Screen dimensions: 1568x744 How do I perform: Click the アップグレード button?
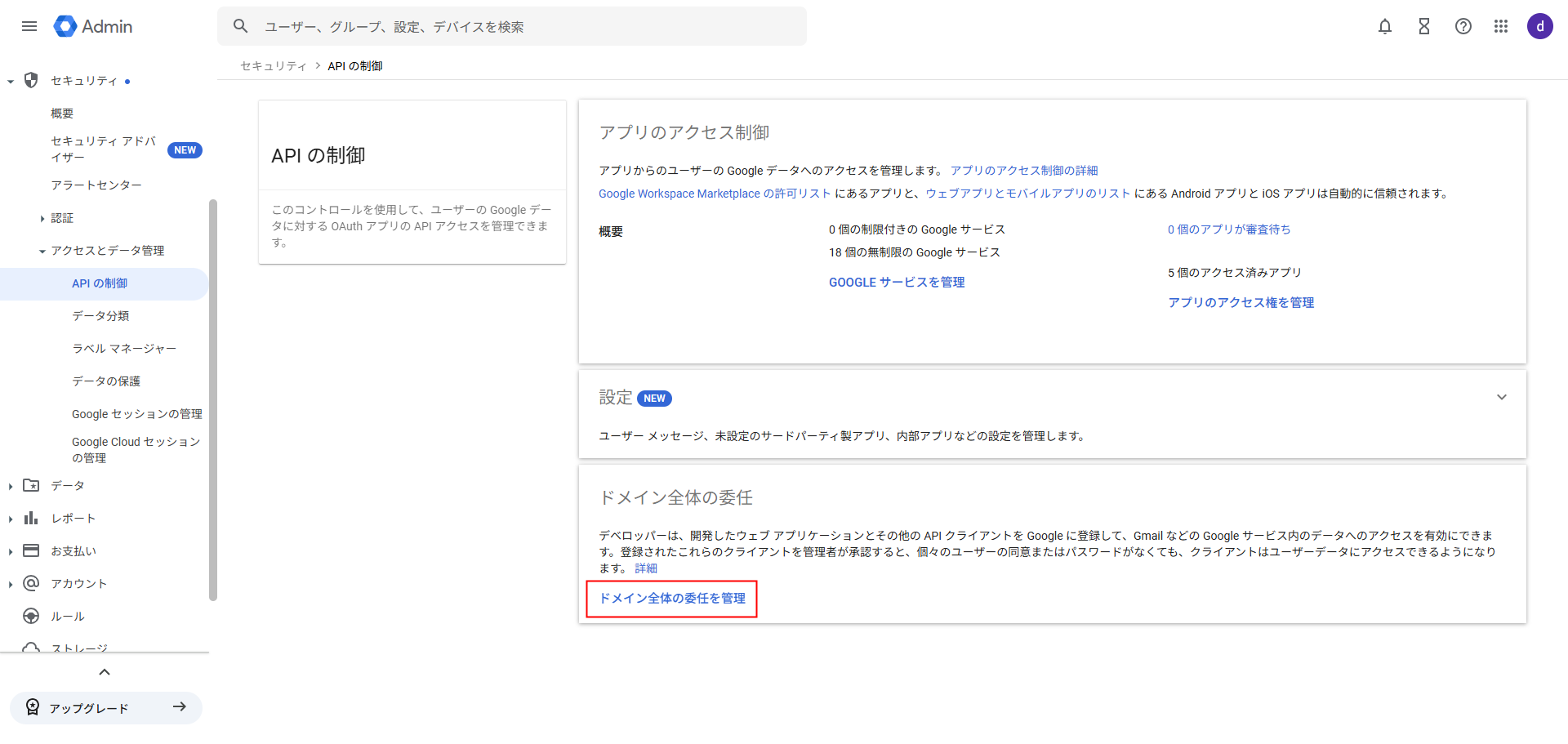click(x=106, y=707)
